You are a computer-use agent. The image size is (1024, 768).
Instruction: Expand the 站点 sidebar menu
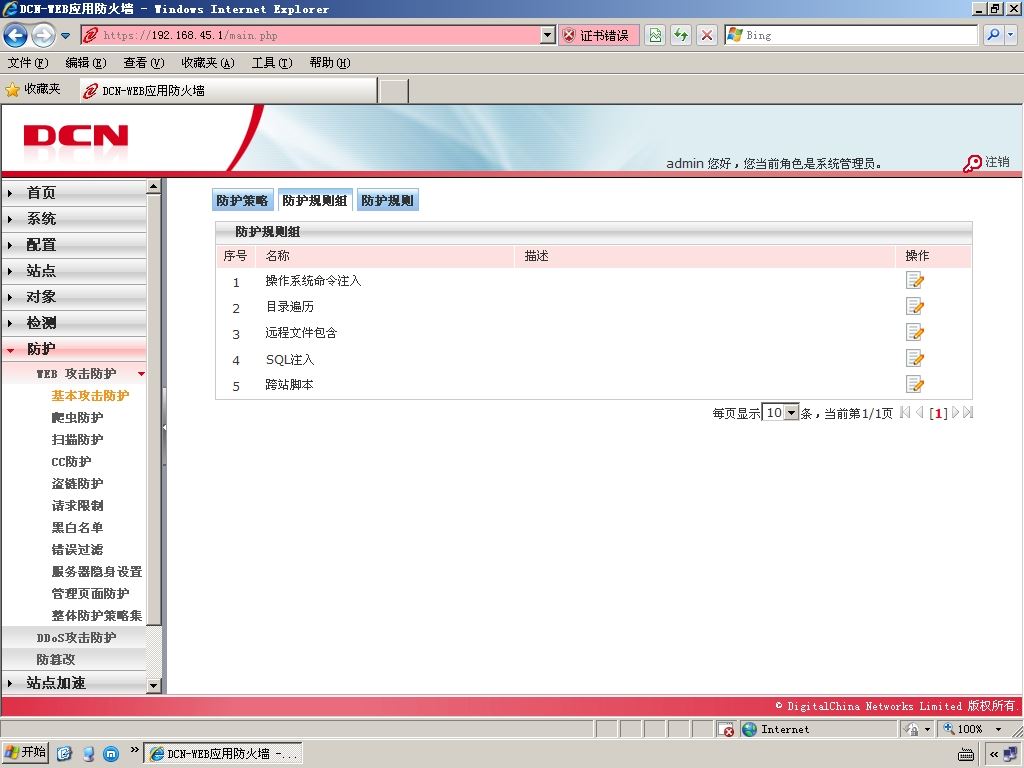73,271
